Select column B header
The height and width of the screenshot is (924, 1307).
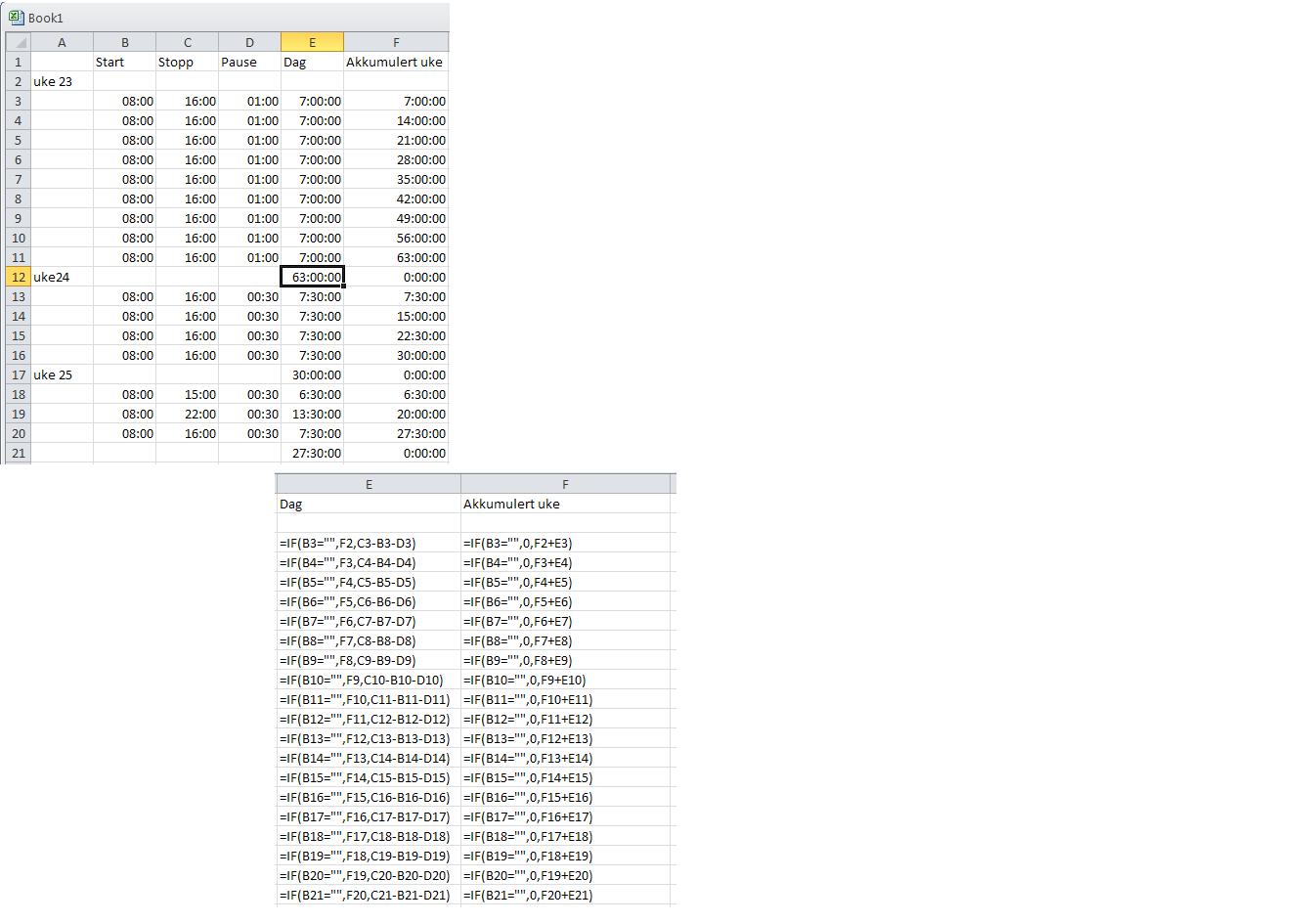(x=125, y=42)
